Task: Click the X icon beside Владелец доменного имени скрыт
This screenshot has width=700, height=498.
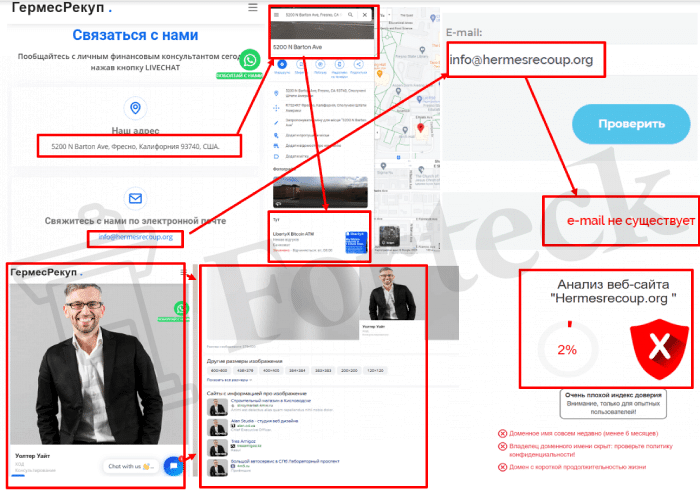Action: click(502, 446)
